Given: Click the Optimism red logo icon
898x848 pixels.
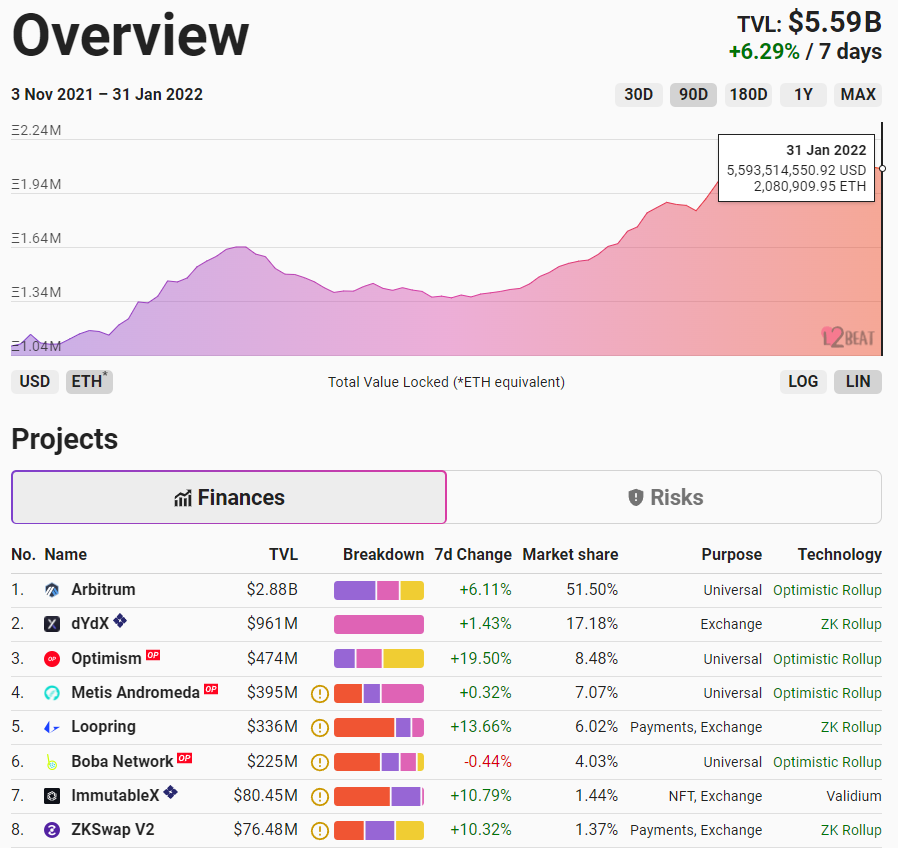Looking at the screenshot, I should [x=53, y=659].
